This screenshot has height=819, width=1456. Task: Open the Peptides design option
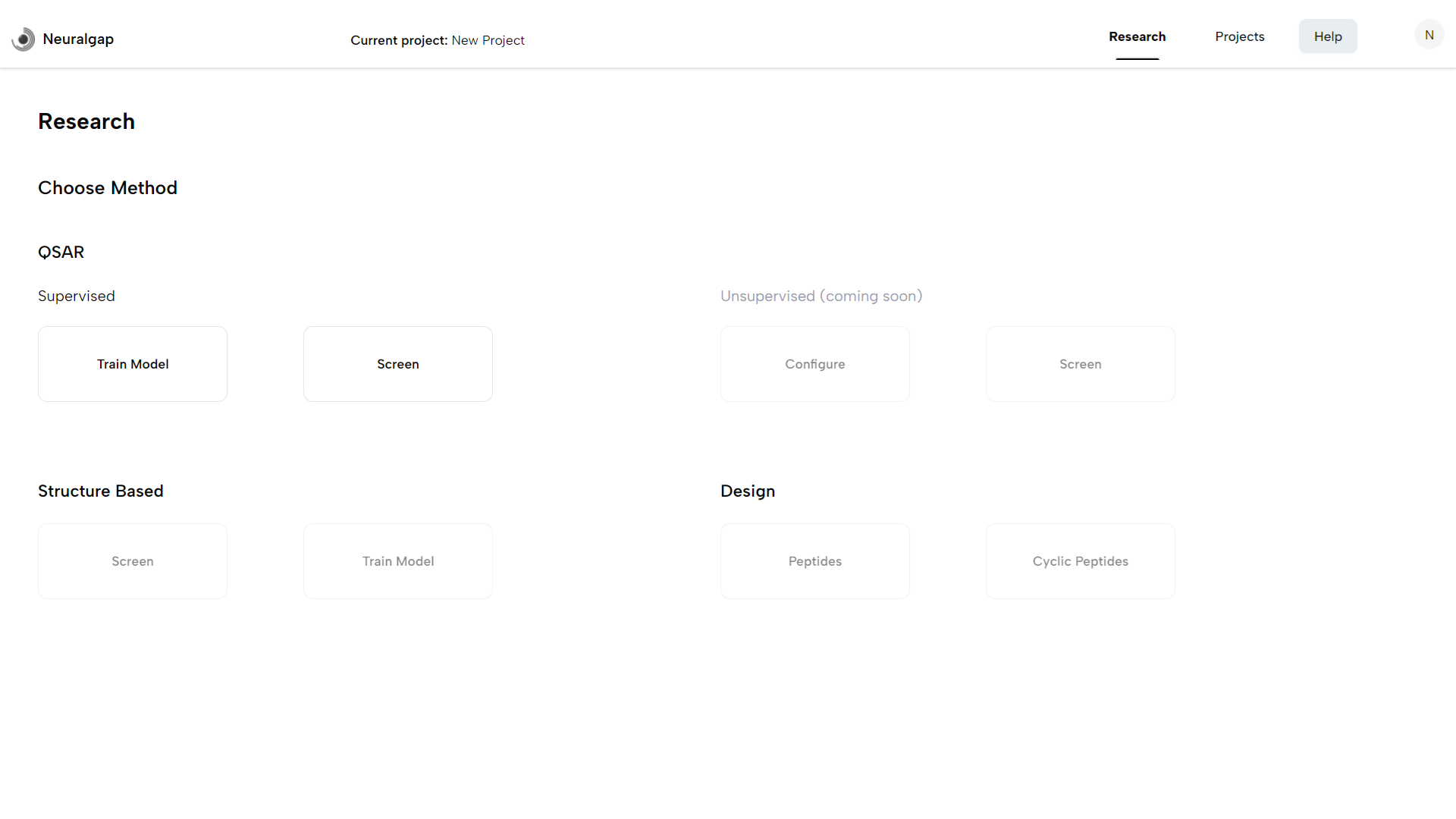click(815, 561)
